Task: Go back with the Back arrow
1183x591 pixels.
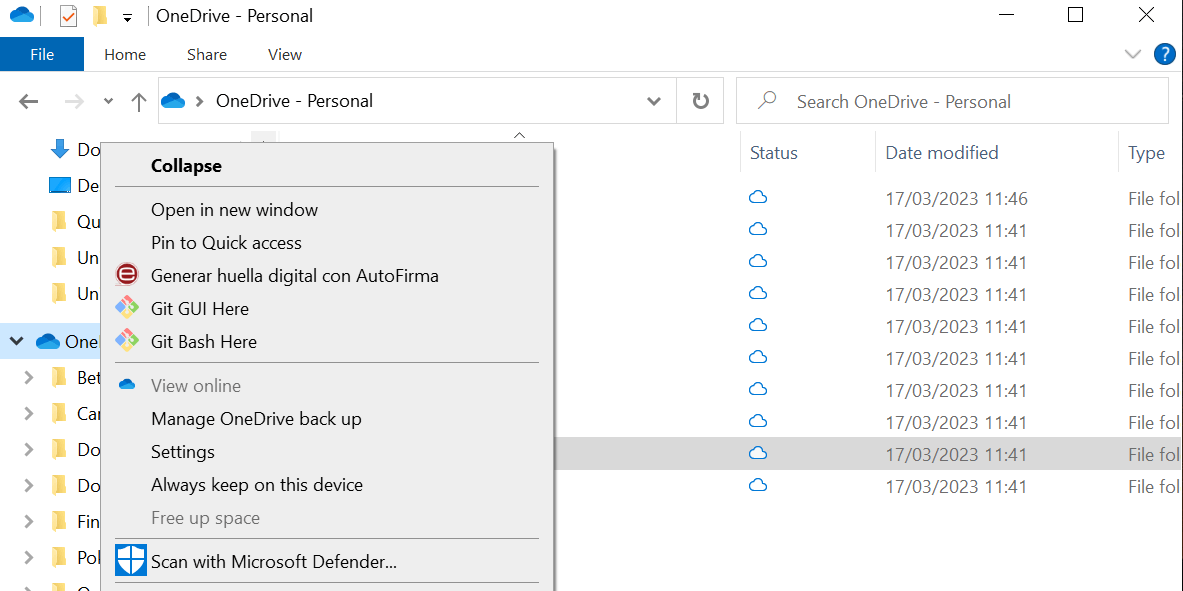Action: point(29,101)
